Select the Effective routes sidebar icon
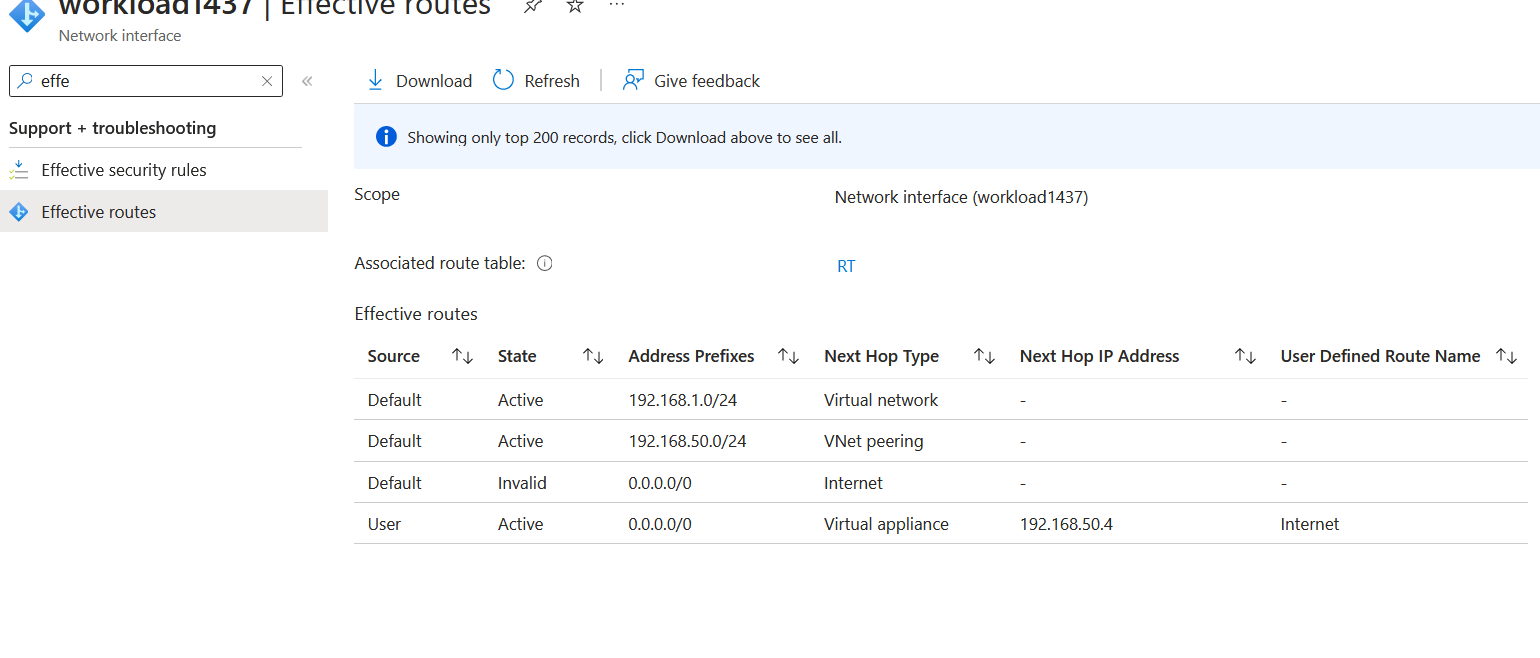 coord(18,211)
